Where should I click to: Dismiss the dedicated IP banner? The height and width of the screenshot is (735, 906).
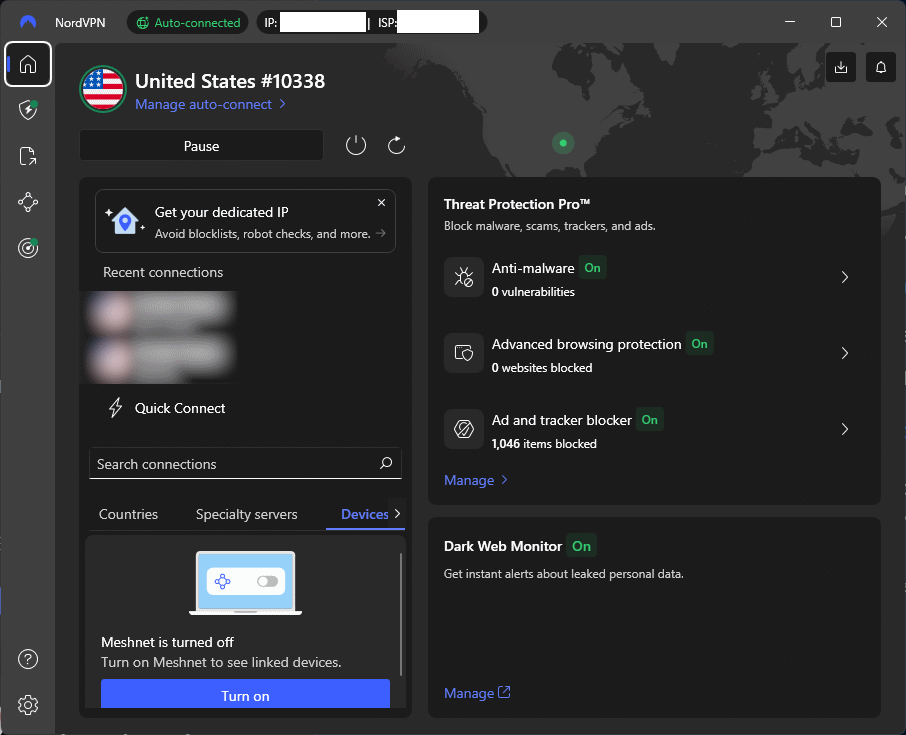381,203
